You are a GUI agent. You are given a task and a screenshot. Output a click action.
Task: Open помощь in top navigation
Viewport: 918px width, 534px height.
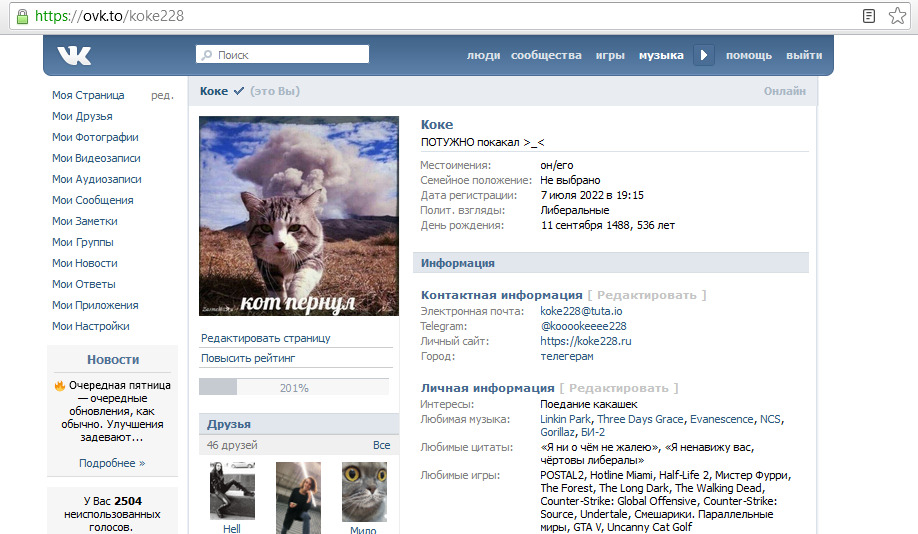749,55
